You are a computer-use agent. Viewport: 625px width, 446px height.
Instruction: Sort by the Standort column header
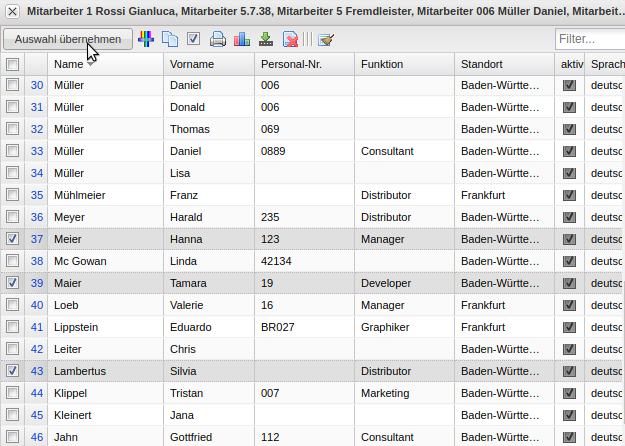481,64
